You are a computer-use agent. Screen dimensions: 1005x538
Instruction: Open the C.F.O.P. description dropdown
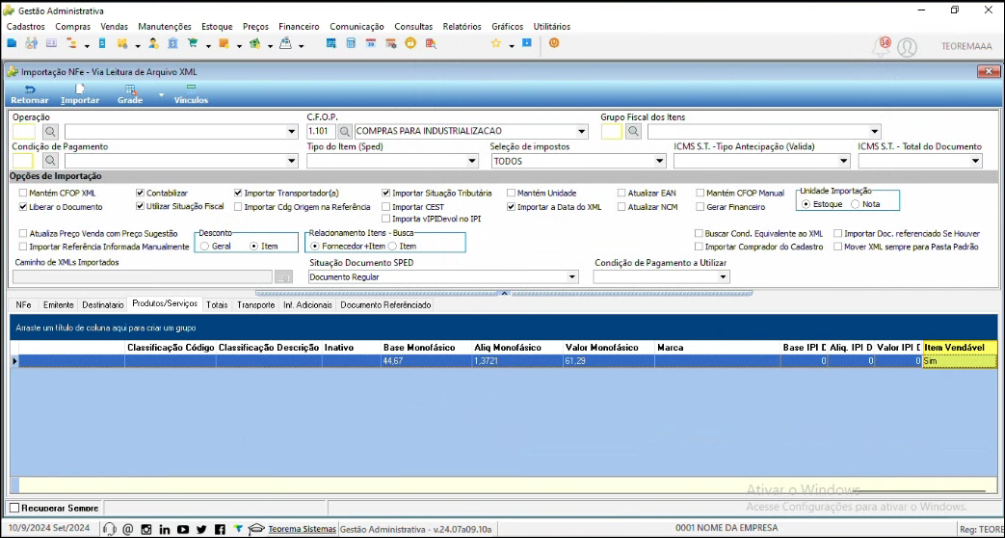pyautogui.click(x=581, y=132)
